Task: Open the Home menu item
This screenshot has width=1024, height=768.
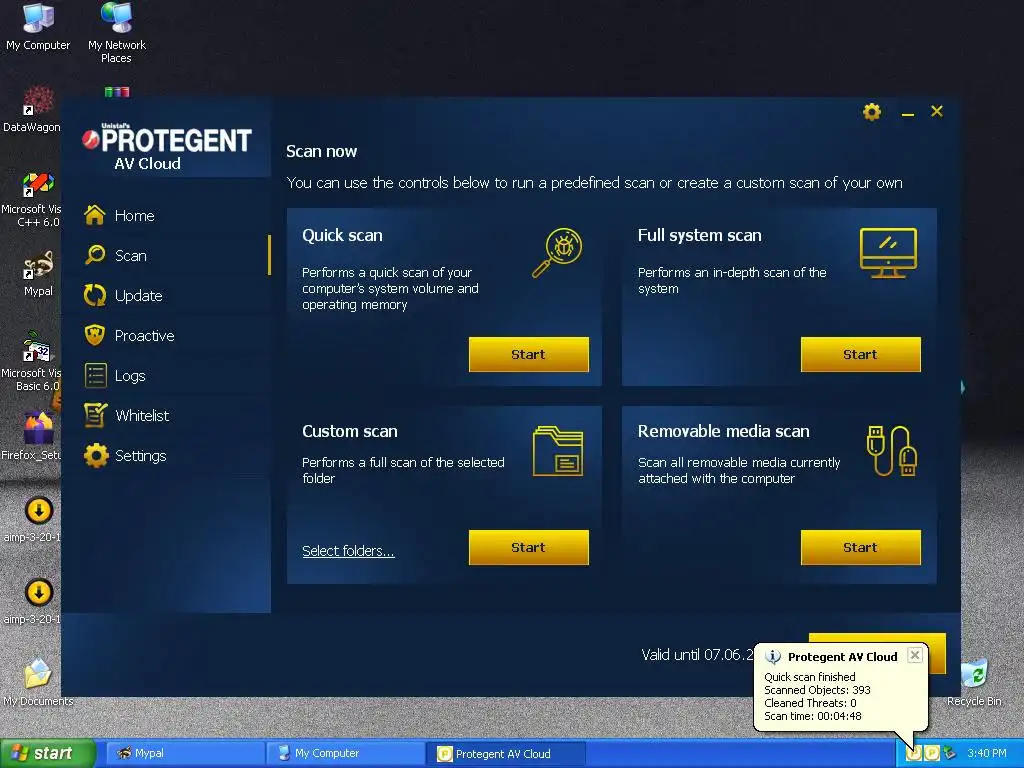Action: pyautogui.click(x=135, y=216)
